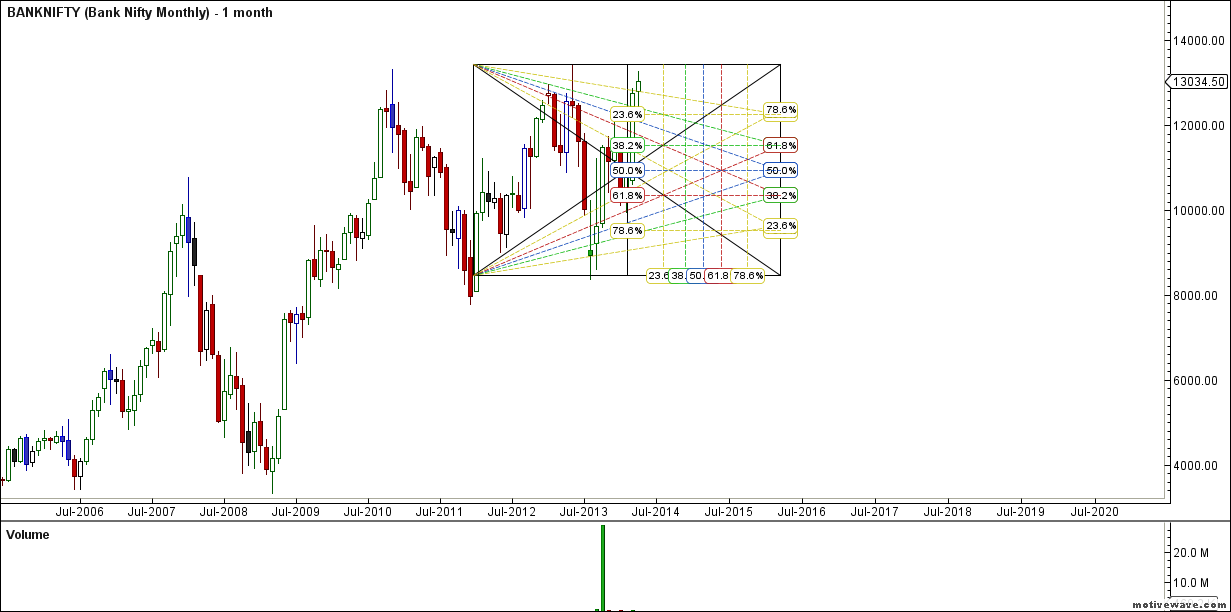
Task: Click the Jul-2010 time axis label
Action: 368,511
